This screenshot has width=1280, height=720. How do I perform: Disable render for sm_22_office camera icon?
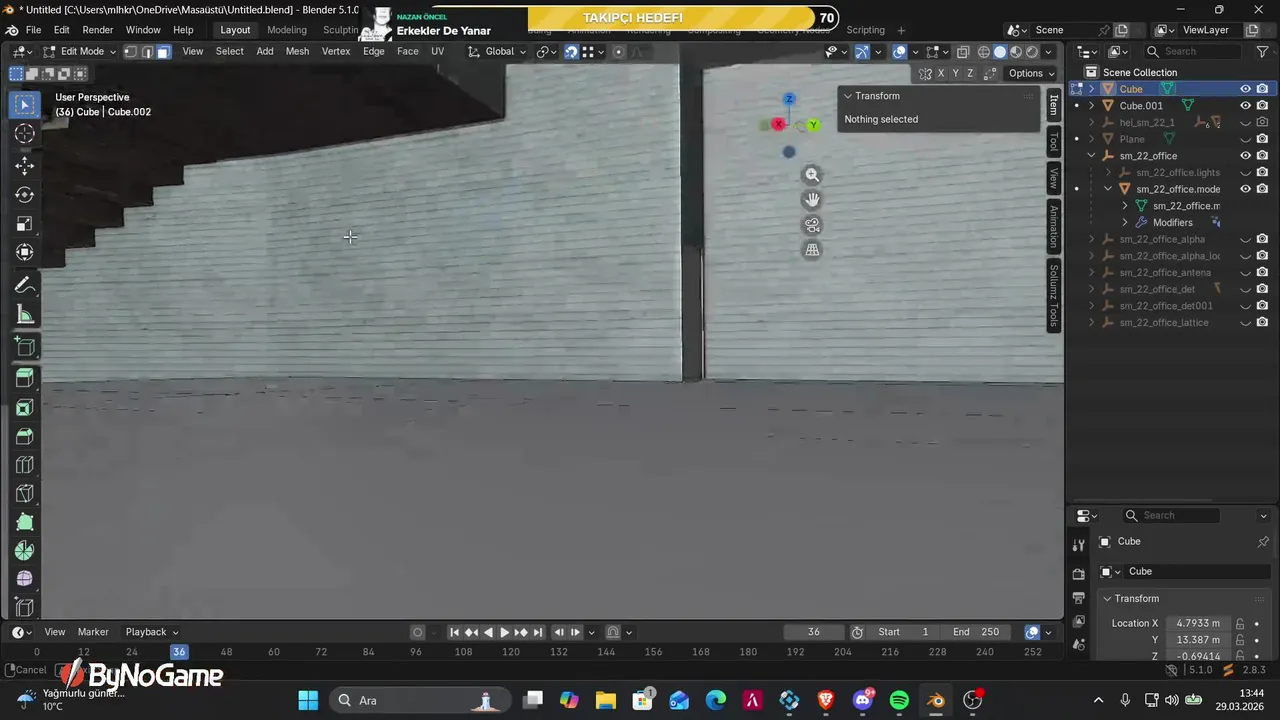point(1262,156)
